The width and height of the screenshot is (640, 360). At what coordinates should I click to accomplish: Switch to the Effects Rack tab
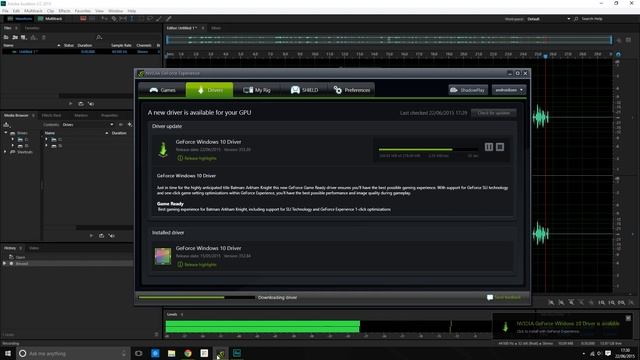[51, 116]
